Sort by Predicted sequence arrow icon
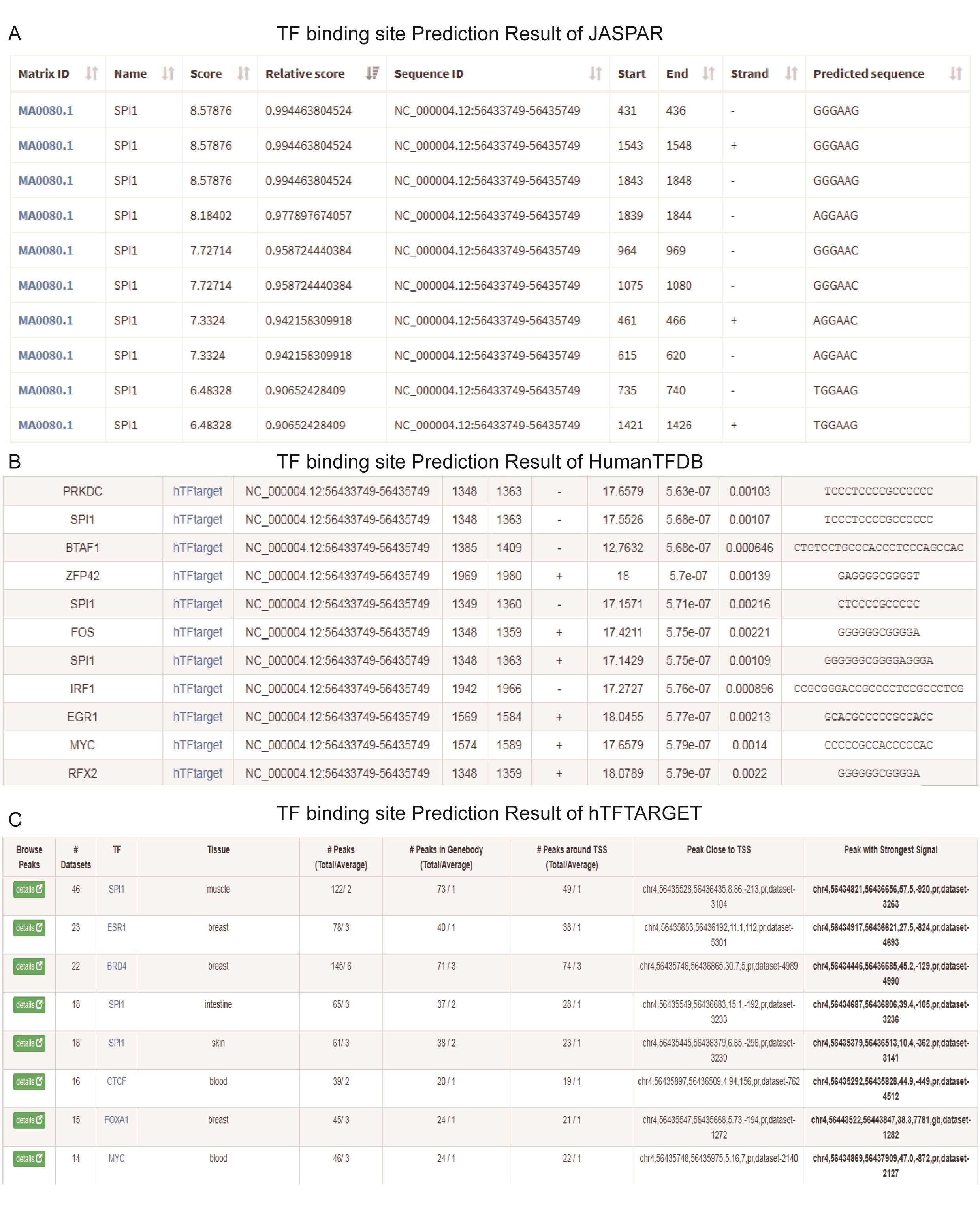980x1207 pixels. [x=956, y=73]
